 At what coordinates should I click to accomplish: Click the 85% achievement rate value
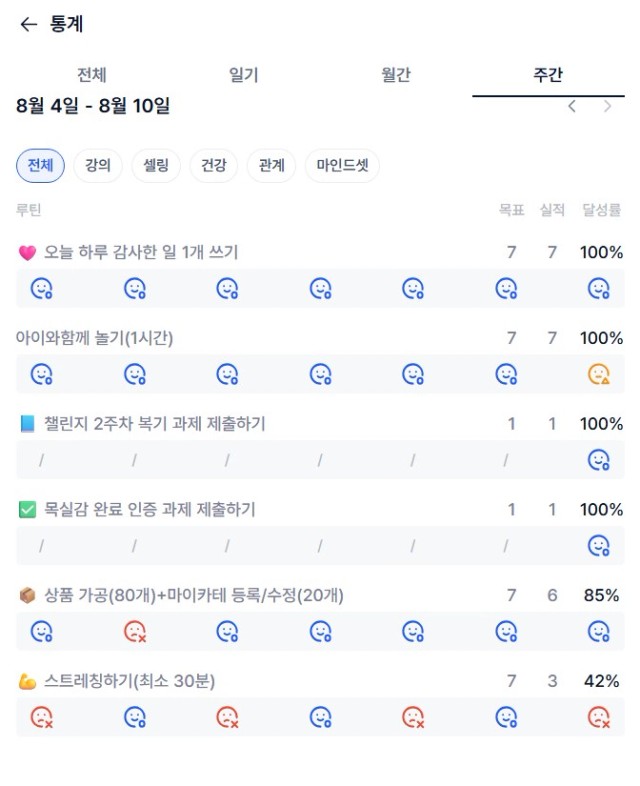click(601, 596)
